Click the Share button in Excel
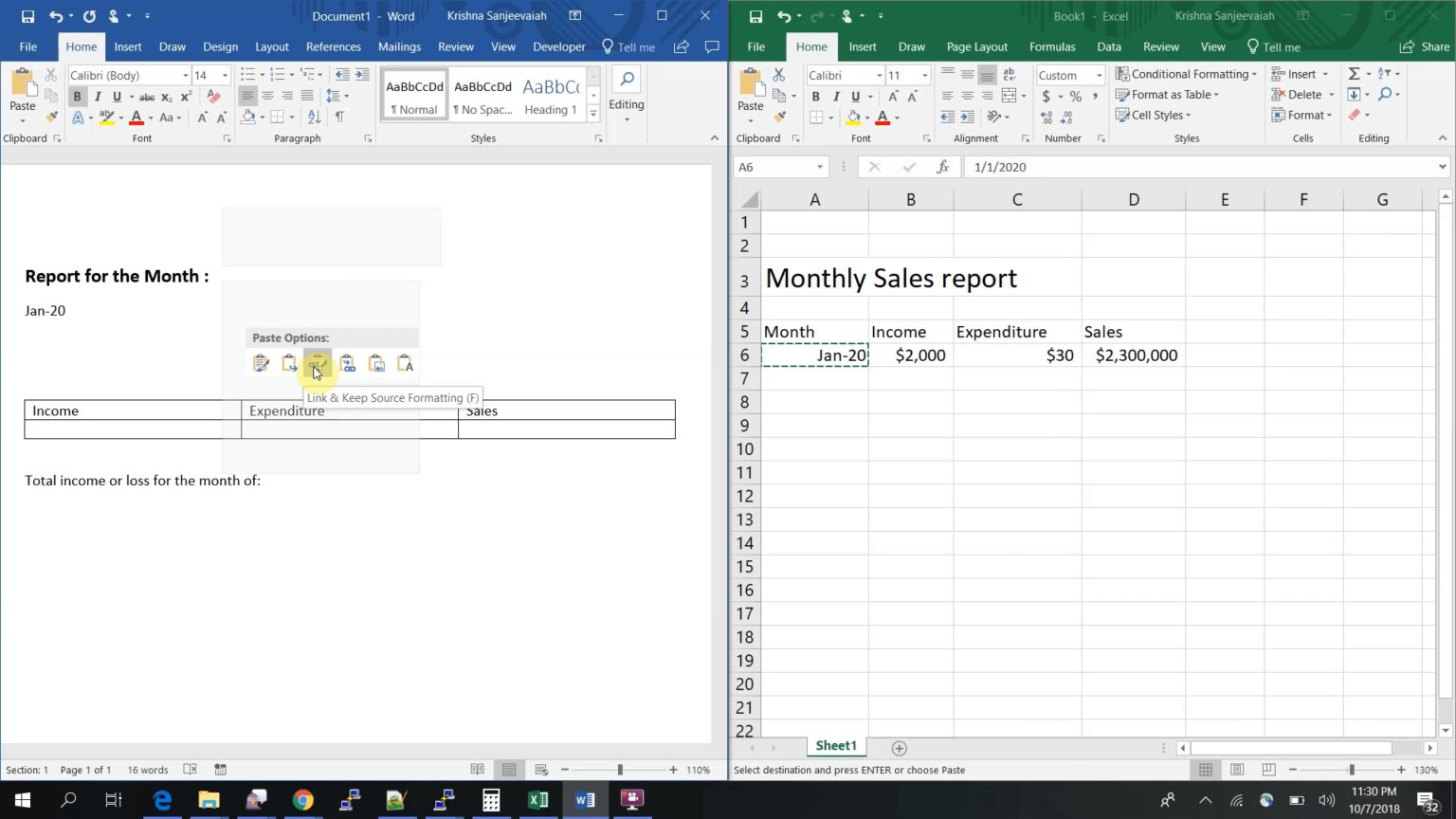 (x=1424, y=46)
